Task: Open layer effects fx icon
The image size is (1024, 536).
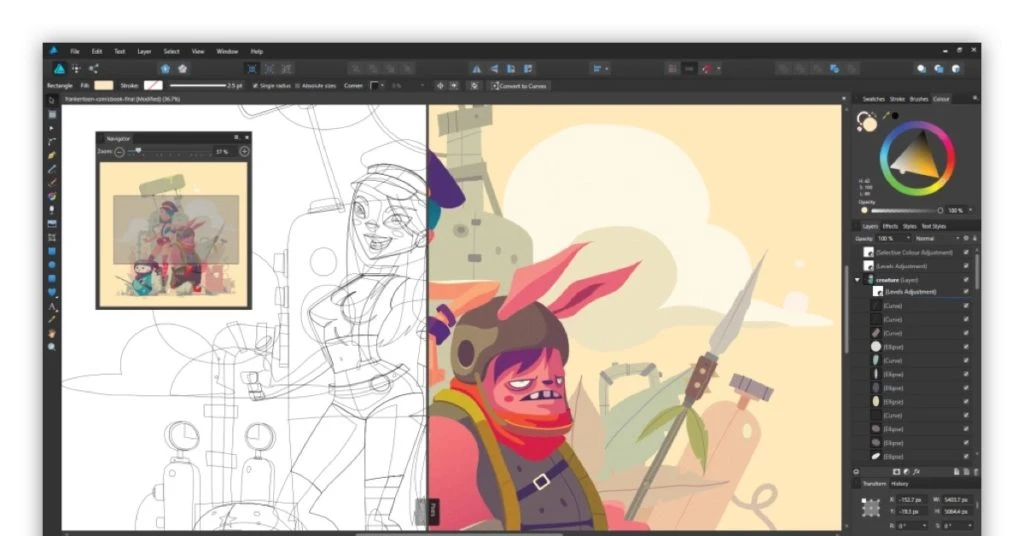Action: click(917, 471)
